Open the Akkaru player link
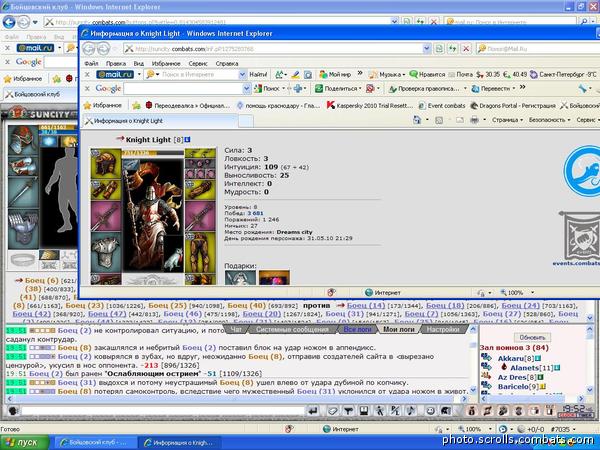600x450 pixels. coord(510,359)
